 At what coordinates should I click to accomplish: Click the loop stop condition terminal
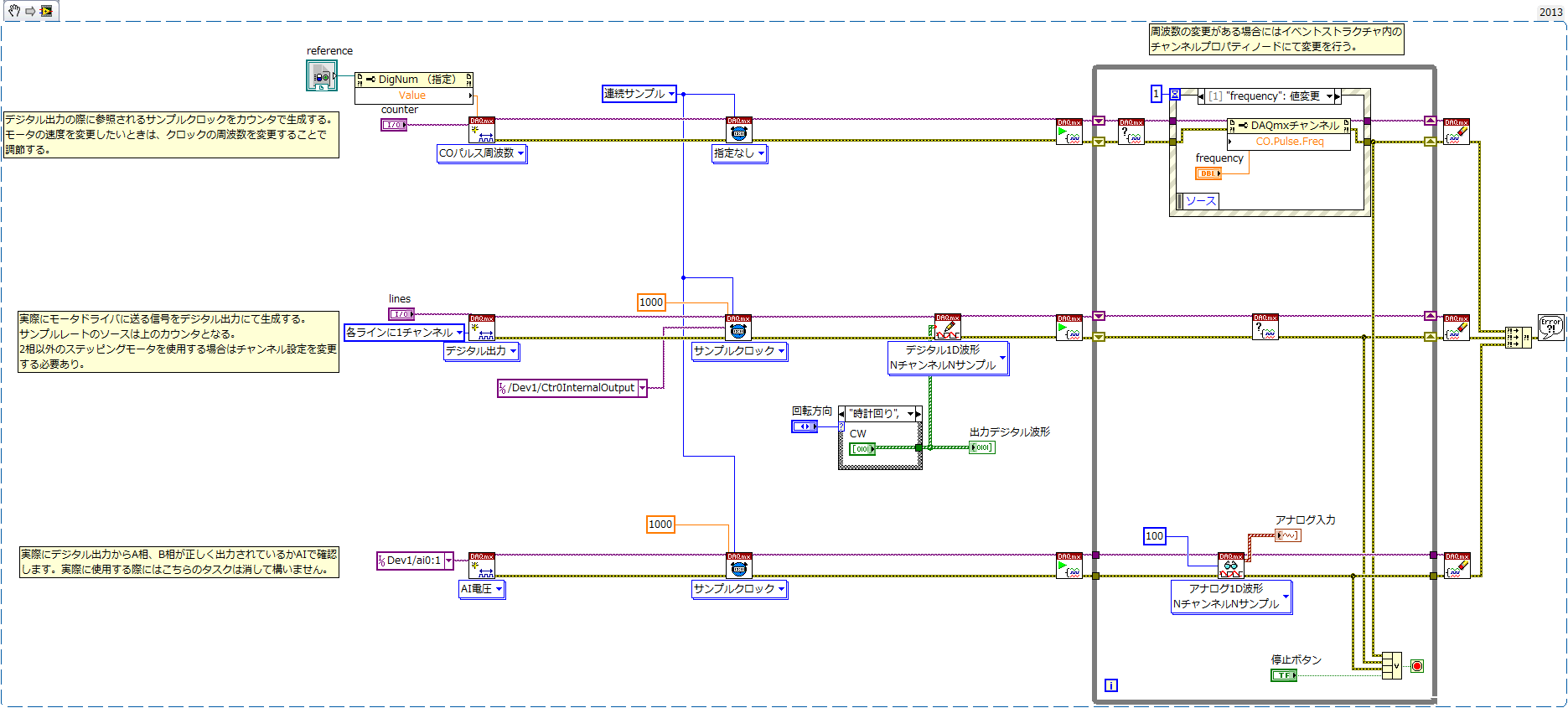click(1417, 666)
